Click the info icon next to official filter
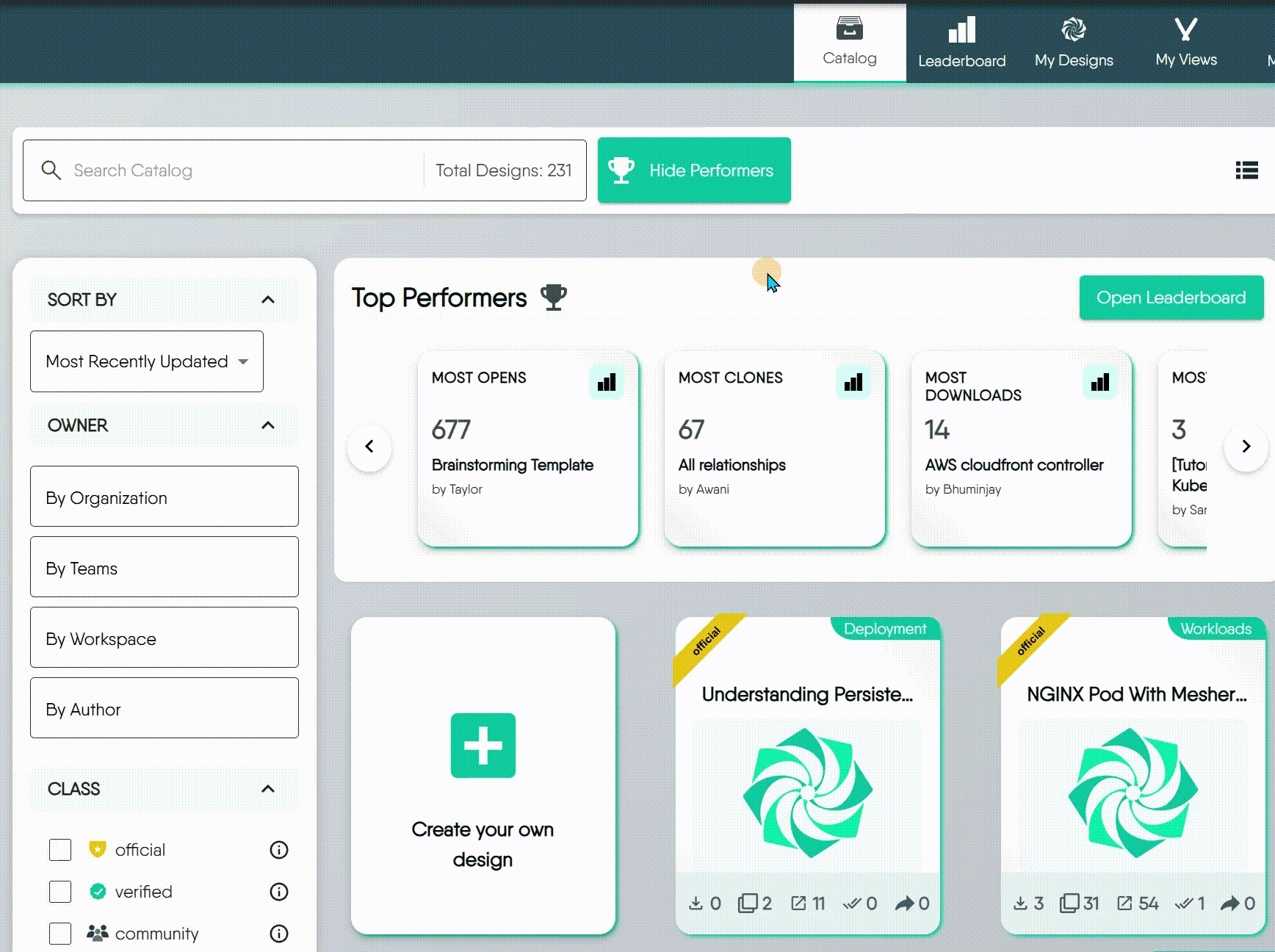The height and width of the screenshot is (952, 1275). [x=278, y=850]
